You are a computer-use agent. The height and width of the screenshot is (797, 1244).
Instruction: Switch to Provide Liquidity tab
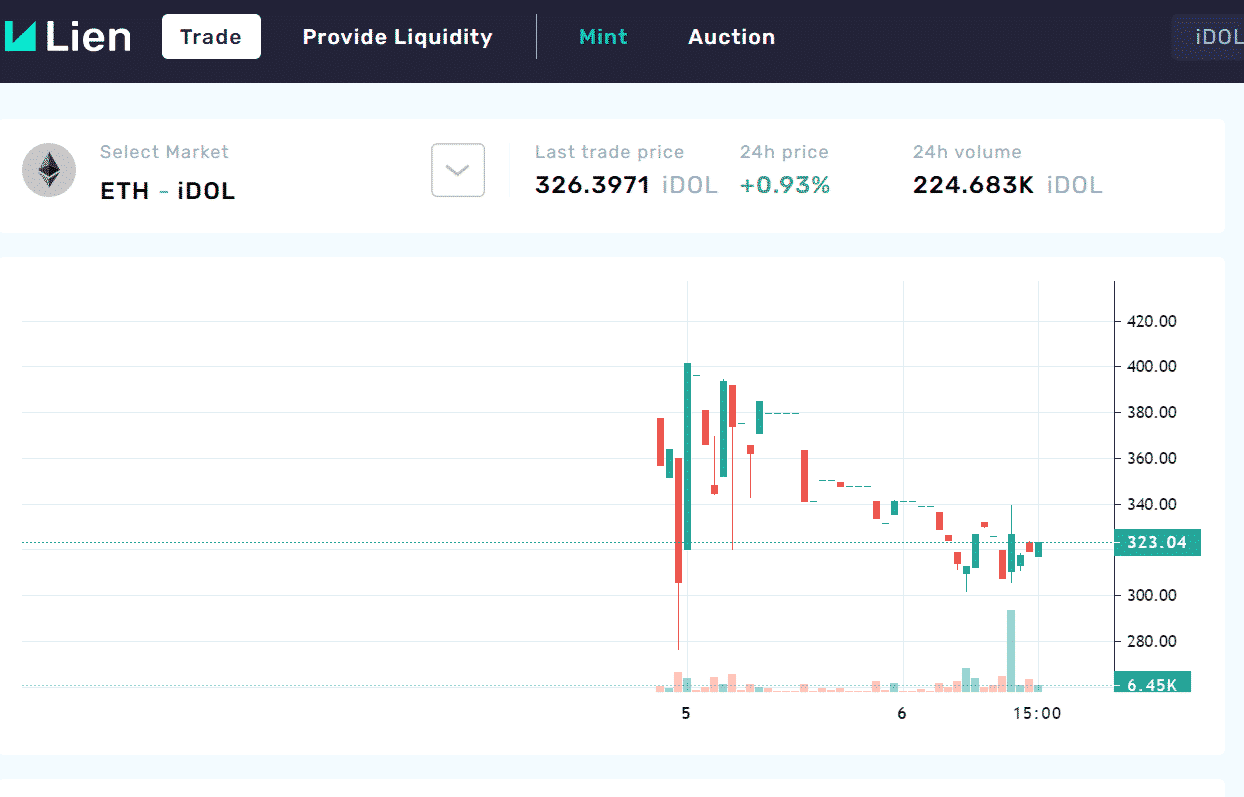(397, 37)
